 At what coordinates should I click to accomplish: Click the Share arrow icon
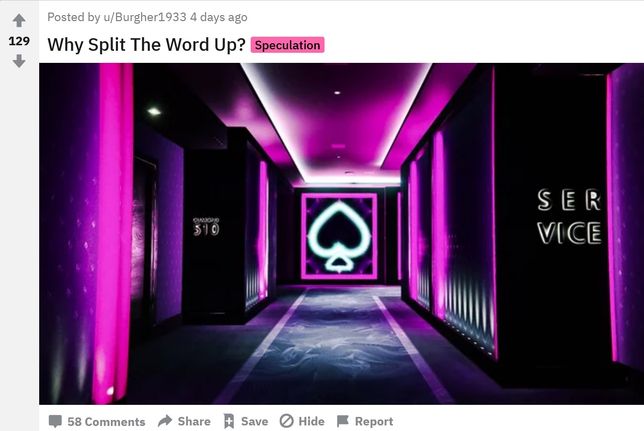[x=165, y=421]
